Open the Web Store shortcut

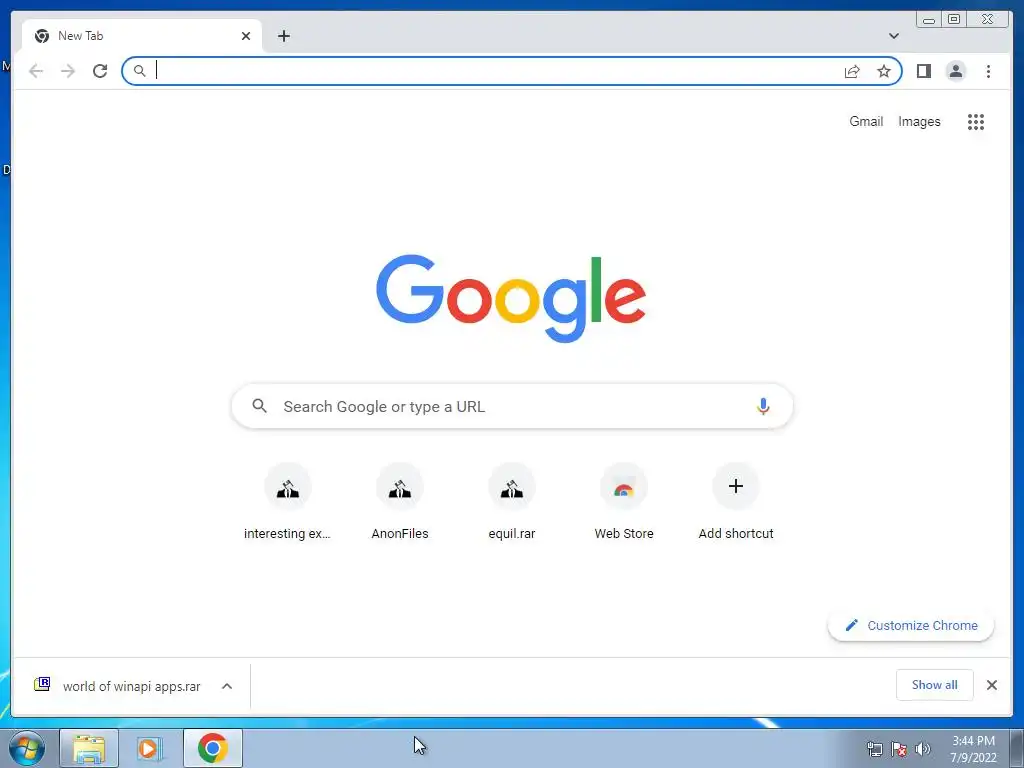pos(624,503)
